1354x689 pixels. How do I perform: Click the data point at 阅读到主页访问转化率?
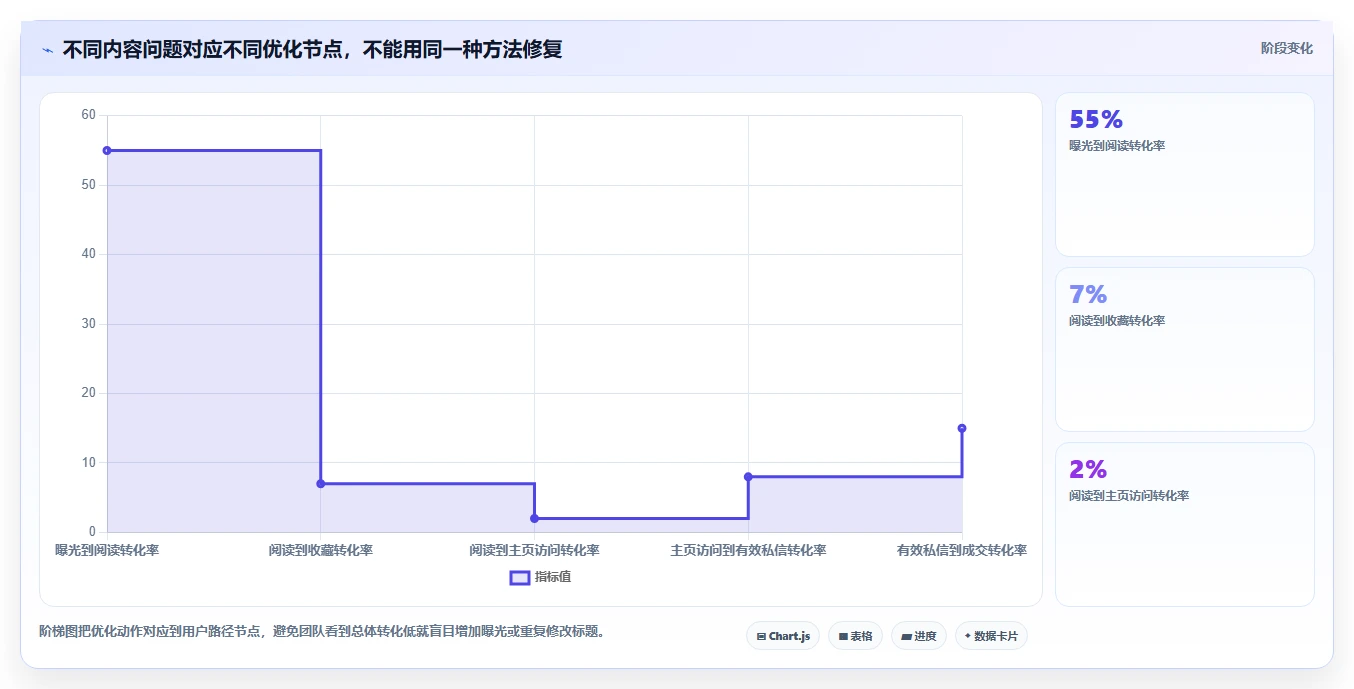tap(534, 518)
